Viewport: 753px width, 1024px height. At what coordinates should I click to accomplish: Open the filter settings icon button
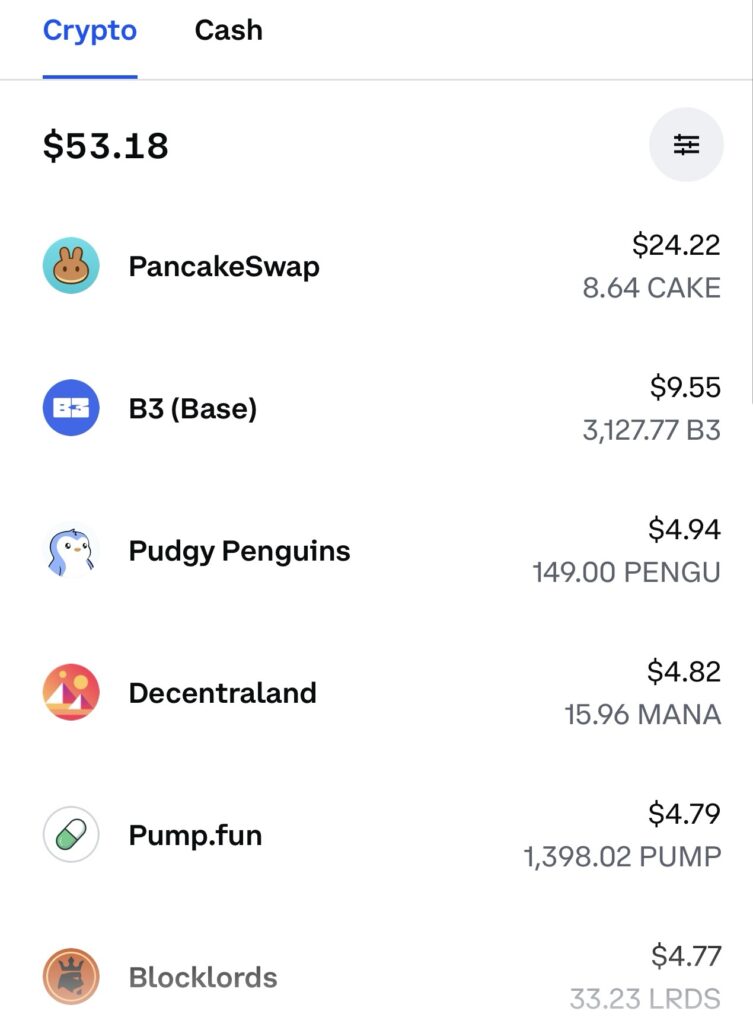[x=686, y=144]
